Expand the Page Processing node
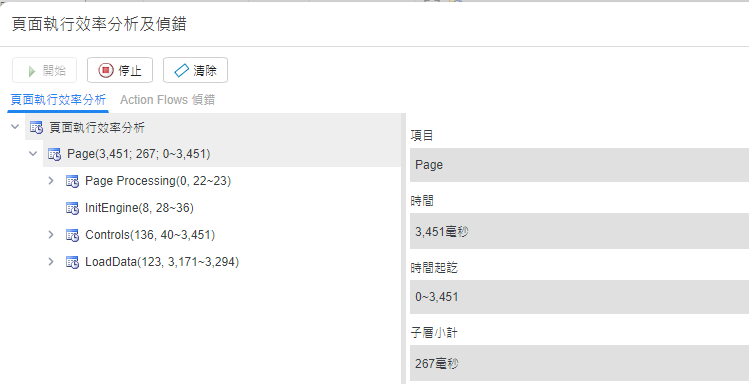Viewport: 749px width, 384px height. point(51,181)
